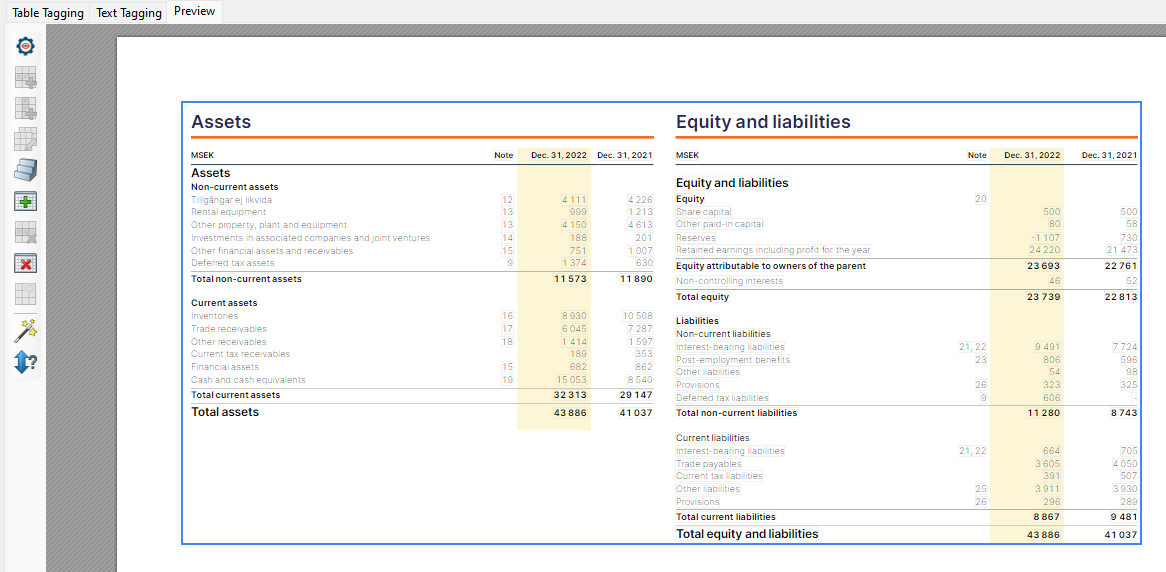
Task: Click the stacked layers steps icon
Action: tap(26, 170)
